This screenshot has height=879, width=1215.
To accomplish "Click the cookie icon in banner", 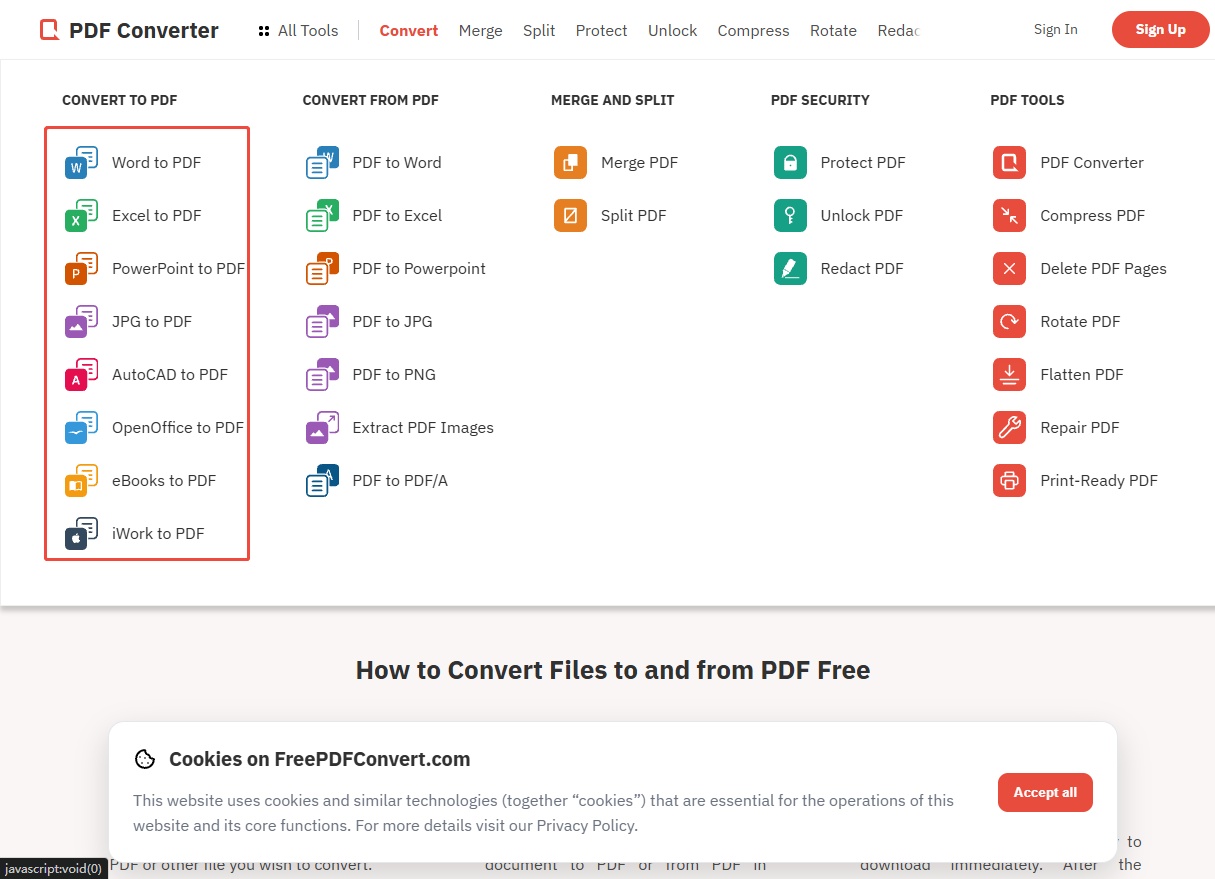I will [x=145, y=759].
